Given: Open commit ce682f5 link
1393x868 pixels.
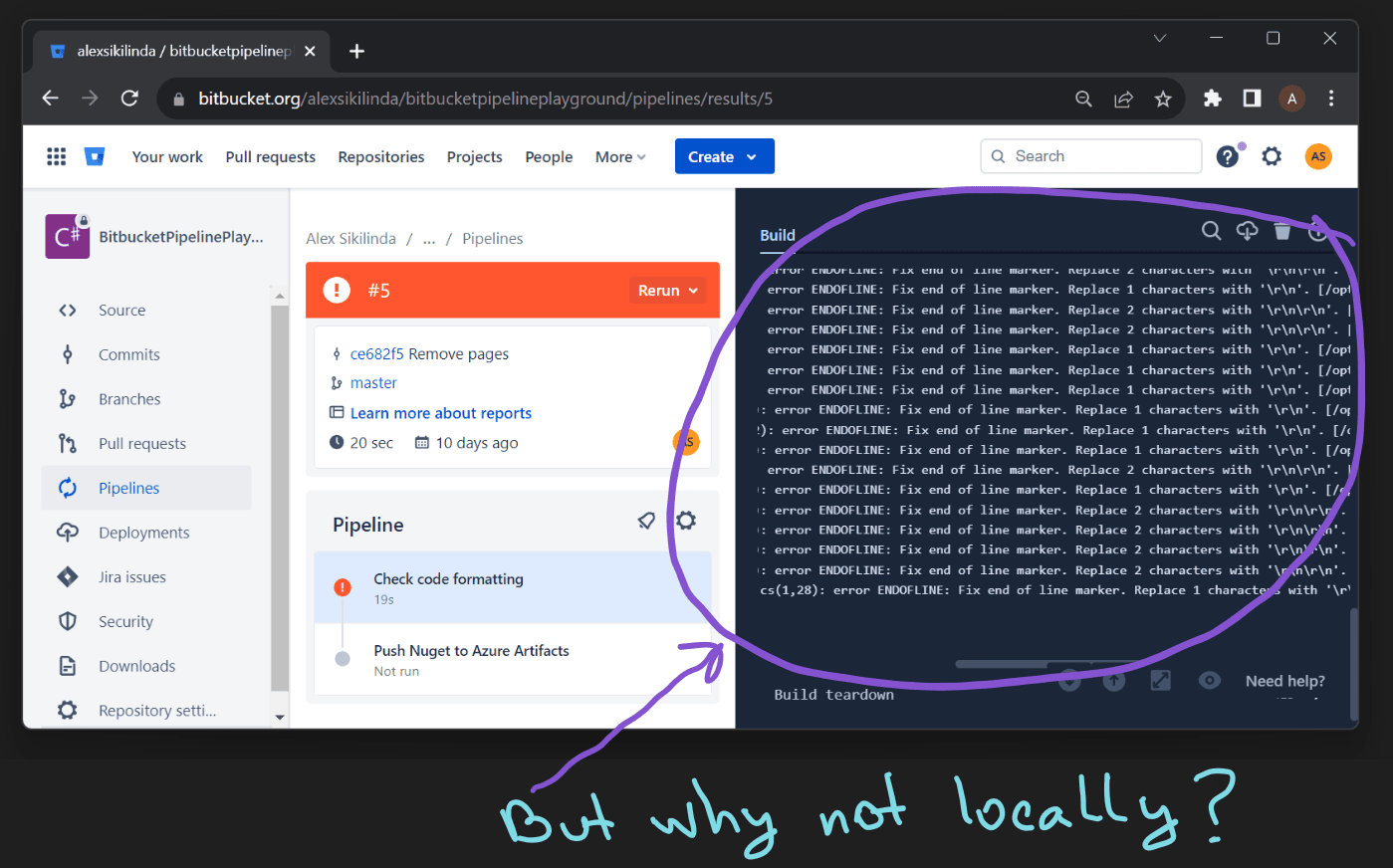Looking at the screenshot, I should 377,353.
